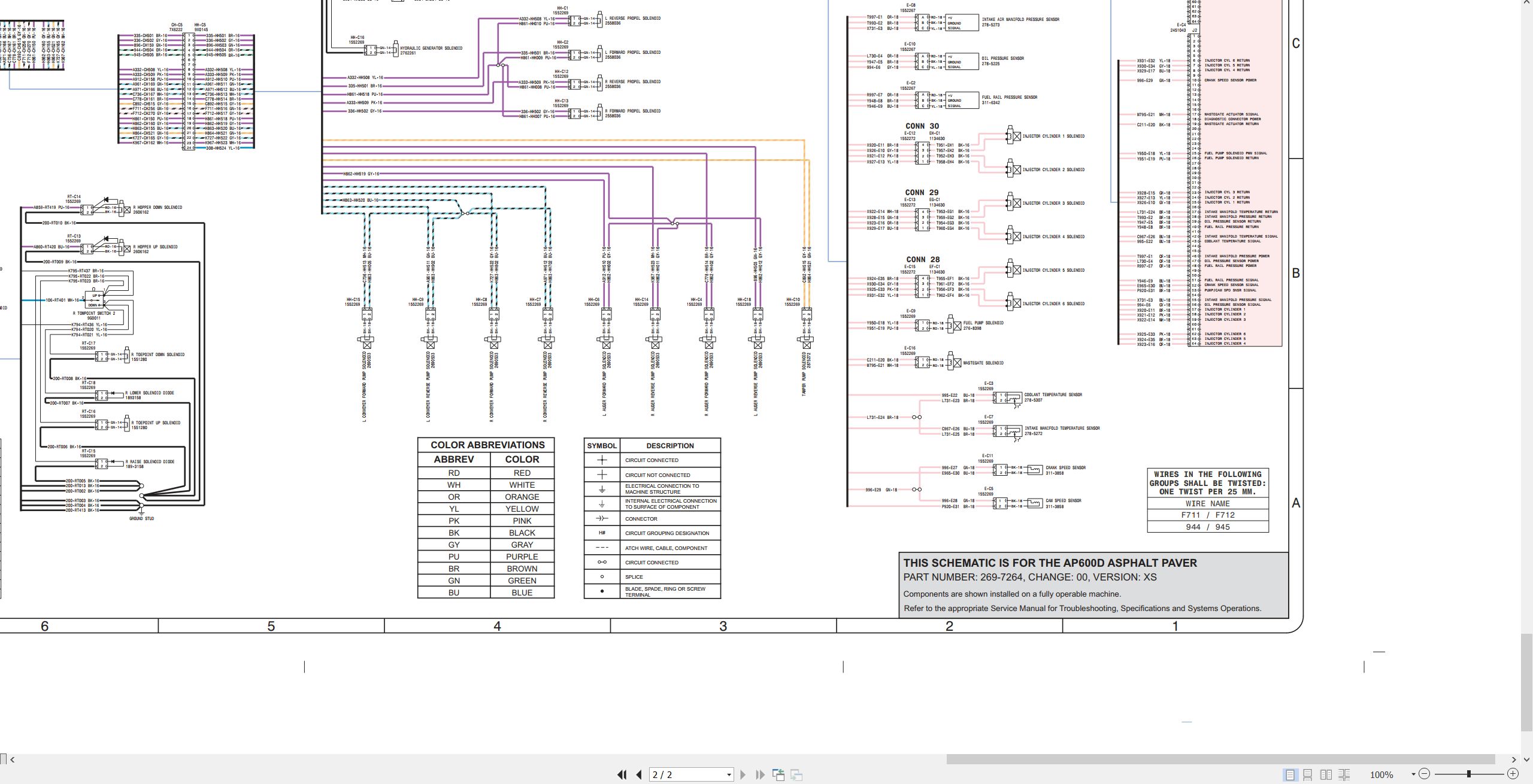Click 'INJECTOR CYLINDER 1 SOLENOID' label
1533x784 pixels.
tap(1053, 136)
